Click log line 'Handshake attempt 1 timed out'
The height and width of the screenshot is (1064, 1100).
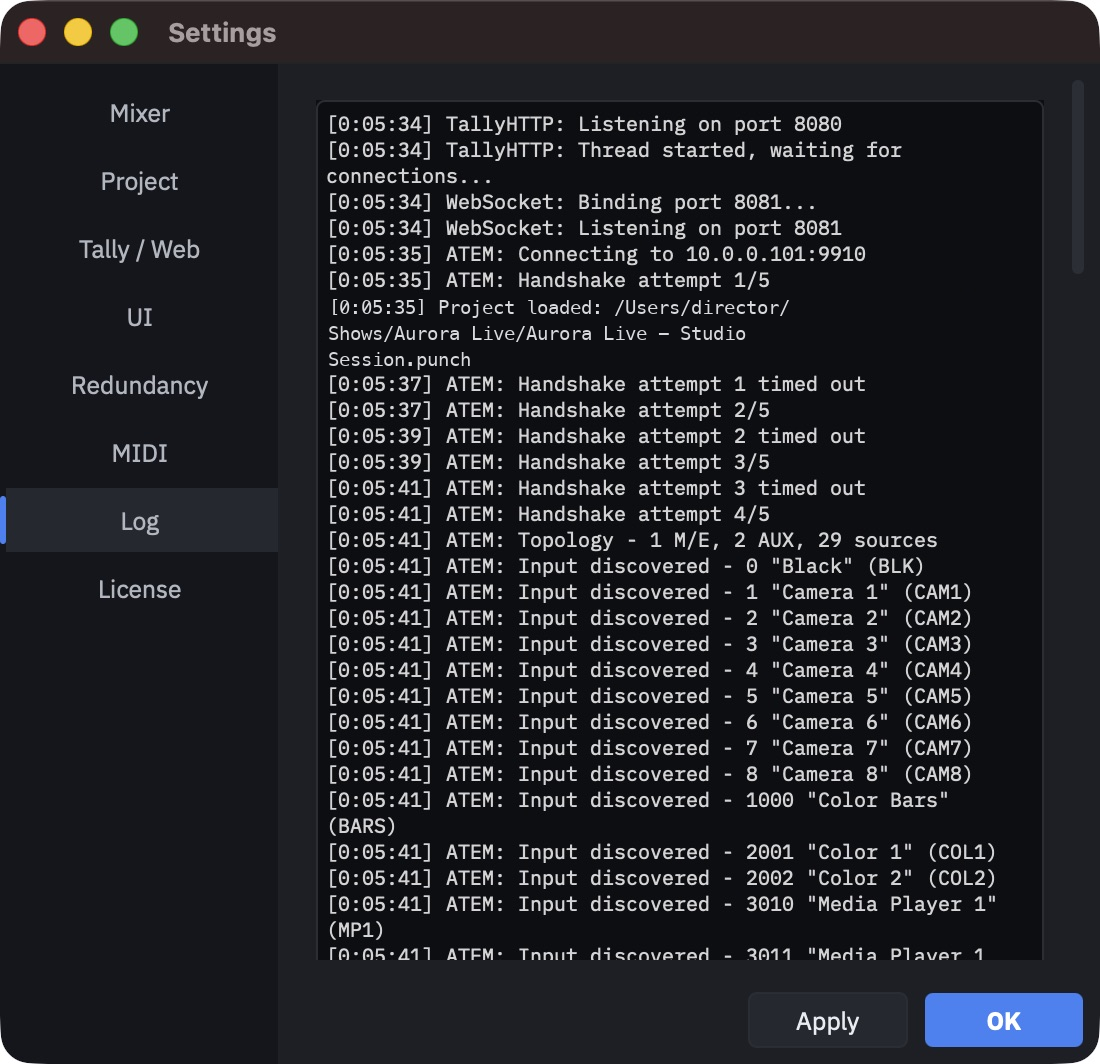[596, 384]
